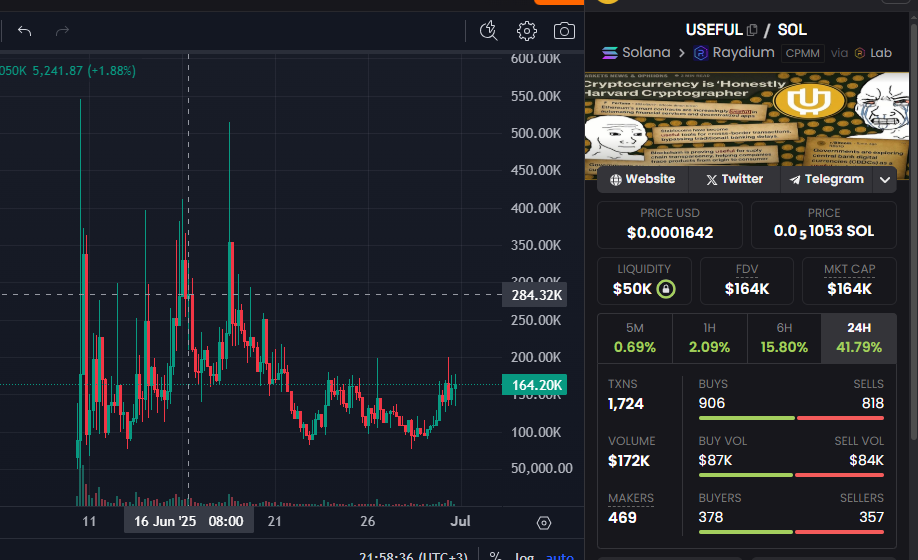Click the liquidity lock icon
Viewport: 918px width, 560px height.
(666, 289)
